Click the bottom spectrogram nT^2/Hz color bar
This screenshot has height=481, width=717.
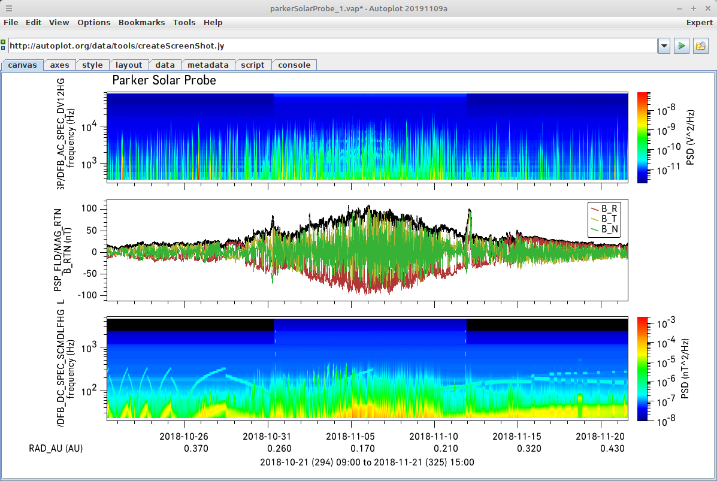click(644, 367)
